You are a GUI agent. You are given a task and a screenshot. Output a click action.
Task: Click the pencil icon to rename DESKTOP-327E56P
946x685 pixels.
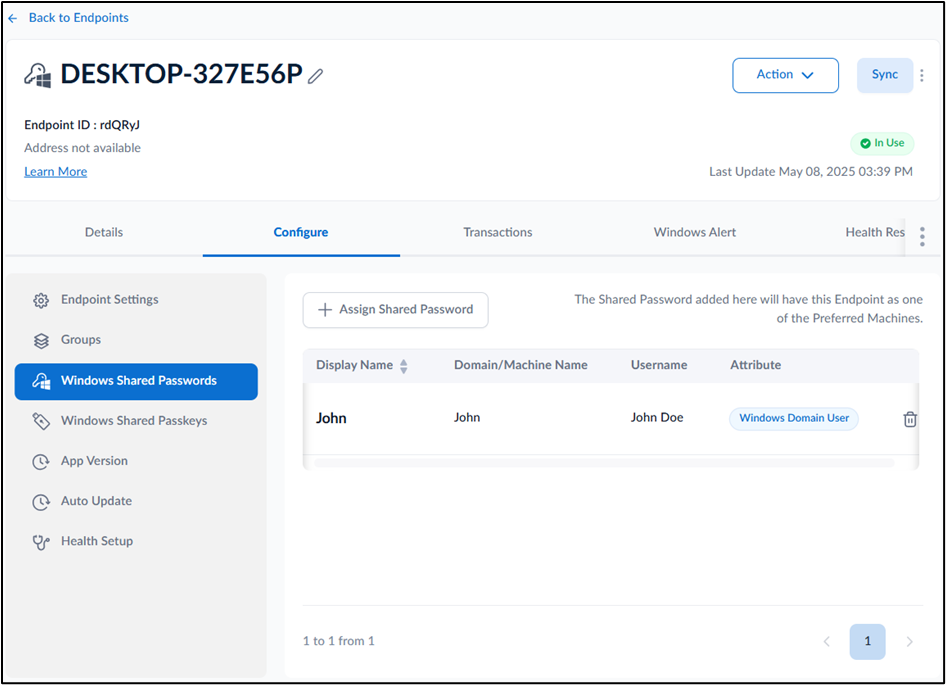(x=315, y=76)
